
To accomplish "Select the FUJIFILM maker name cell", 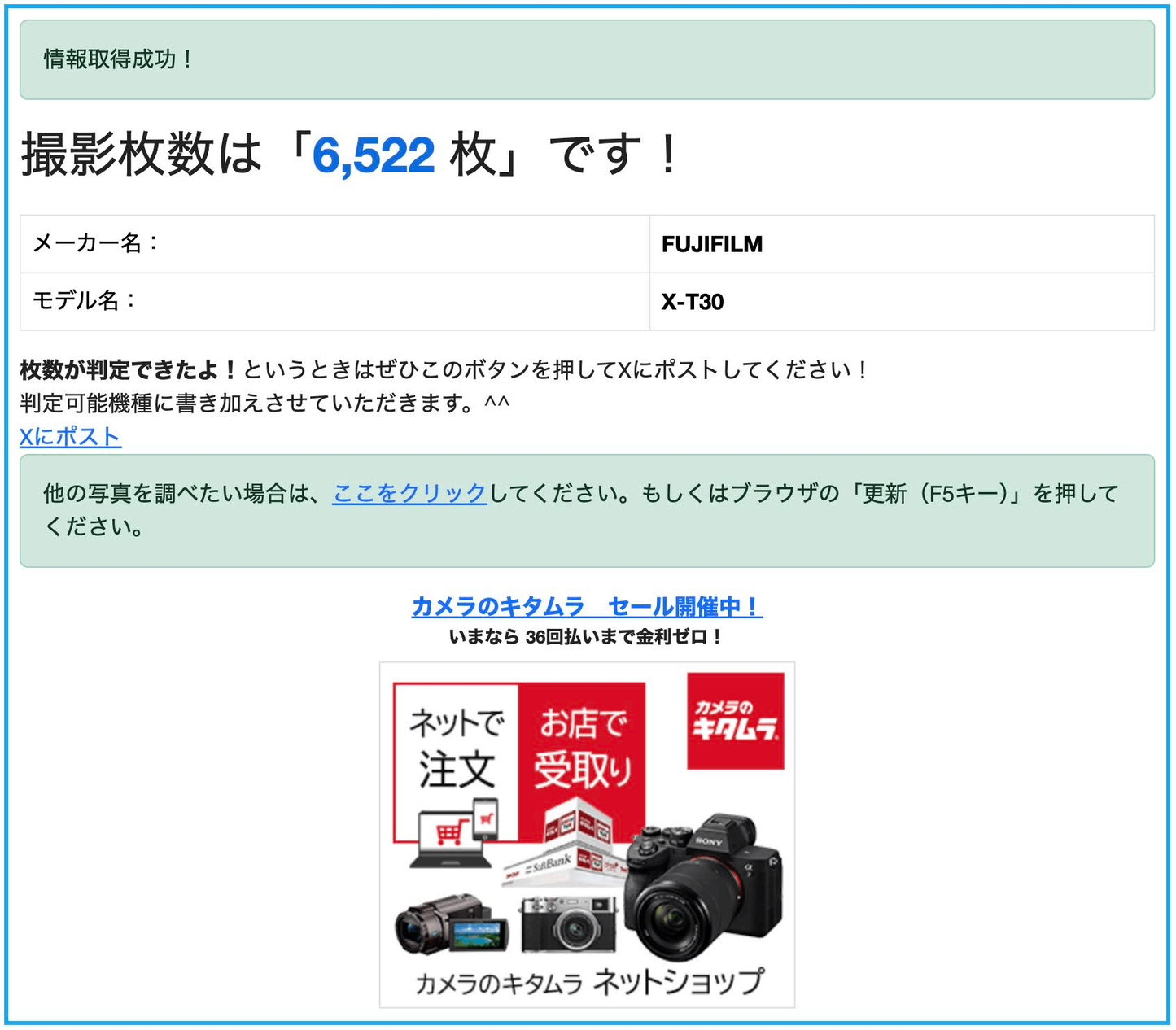I will click(712, 242).
